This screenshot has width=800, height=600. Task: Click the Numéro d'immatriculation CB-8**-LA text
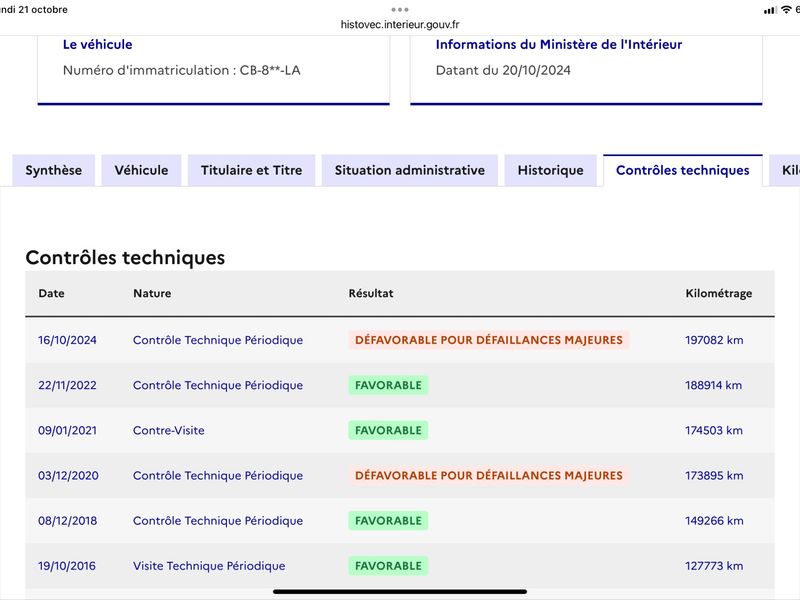tap(182, 70)
